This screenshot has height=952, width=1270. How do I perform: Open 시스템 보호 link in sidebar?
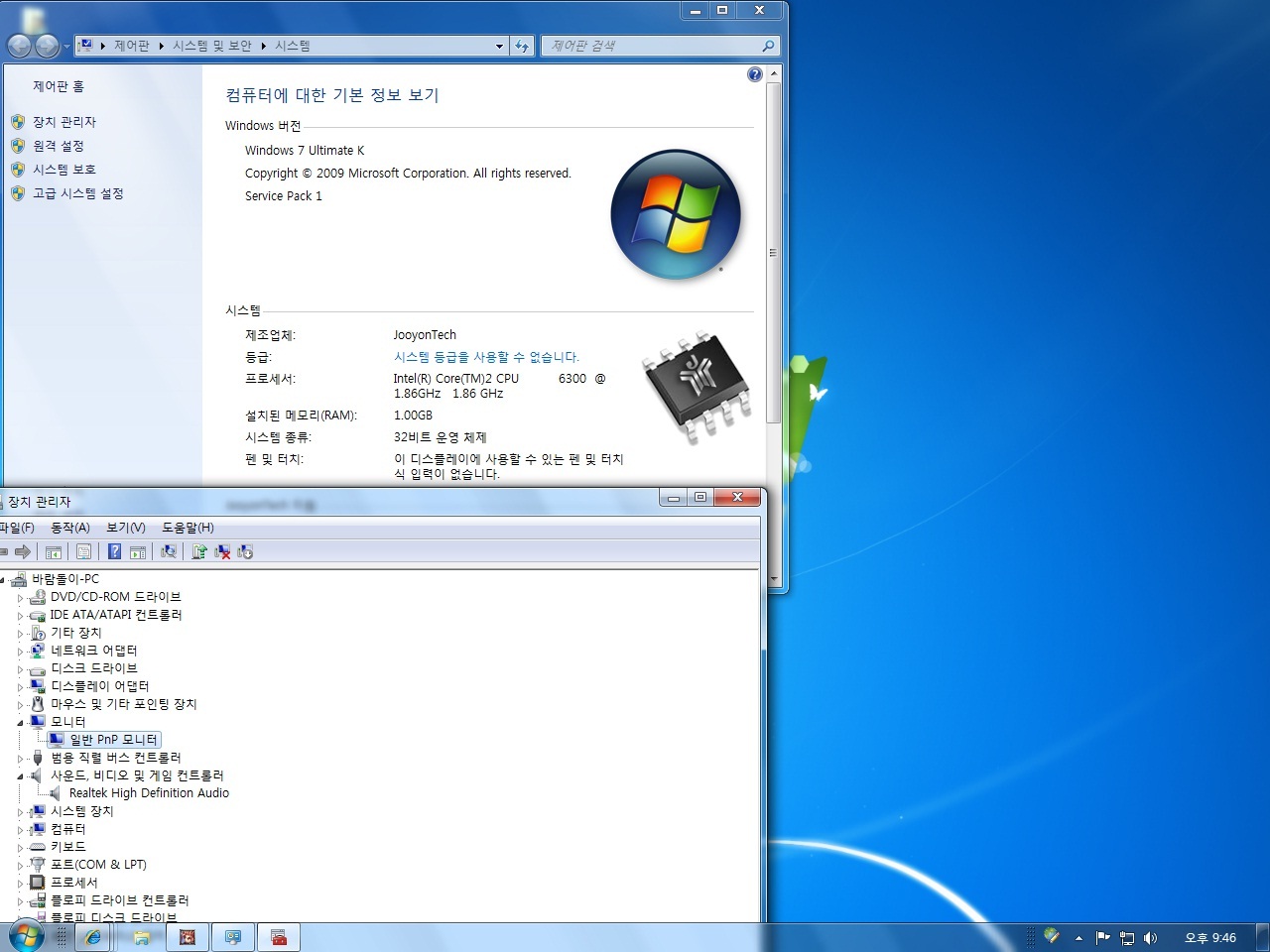click(x=64, y=170)
